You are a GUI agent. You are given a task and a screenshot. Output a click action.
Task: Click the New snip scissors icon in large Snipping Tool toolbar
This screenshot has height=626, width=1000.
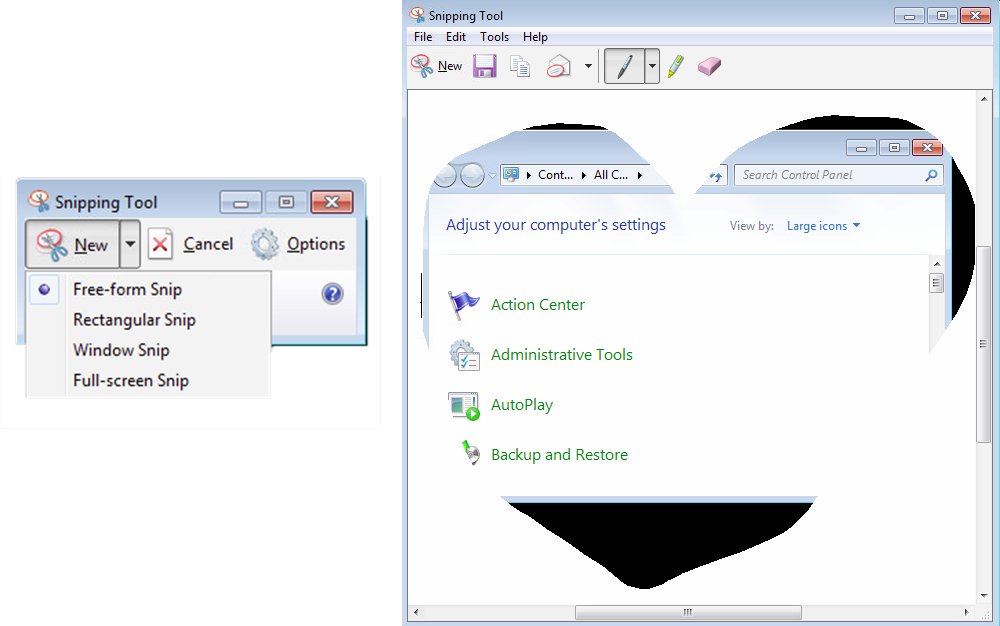tap(422, 66)
